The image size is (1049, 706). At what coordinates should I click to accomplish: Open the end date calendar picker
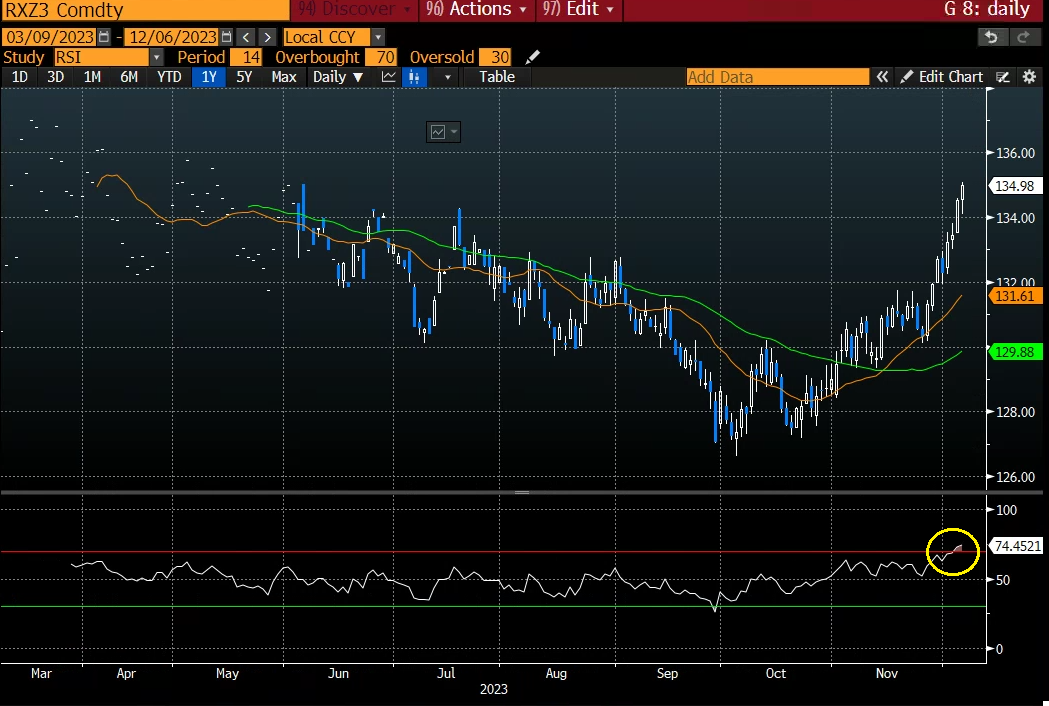(x=227, y=37)
